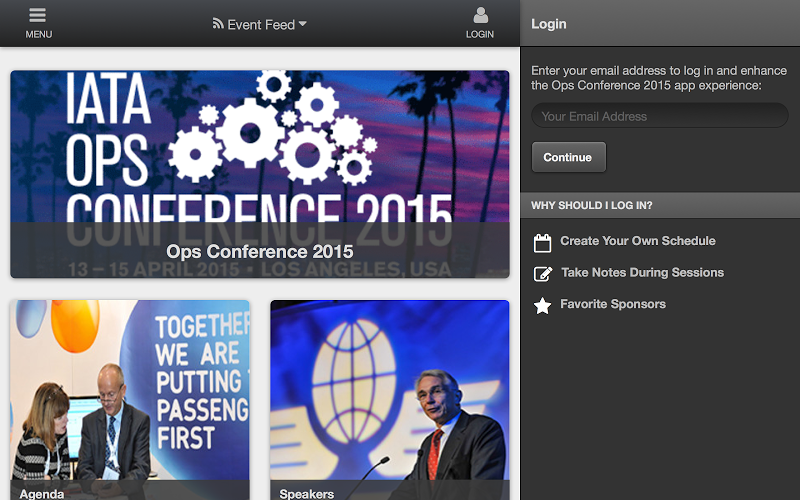Click the calendar icon for Create Your Own Schedule
Viewport: 800px width, 500px height.
pos(542,243)
